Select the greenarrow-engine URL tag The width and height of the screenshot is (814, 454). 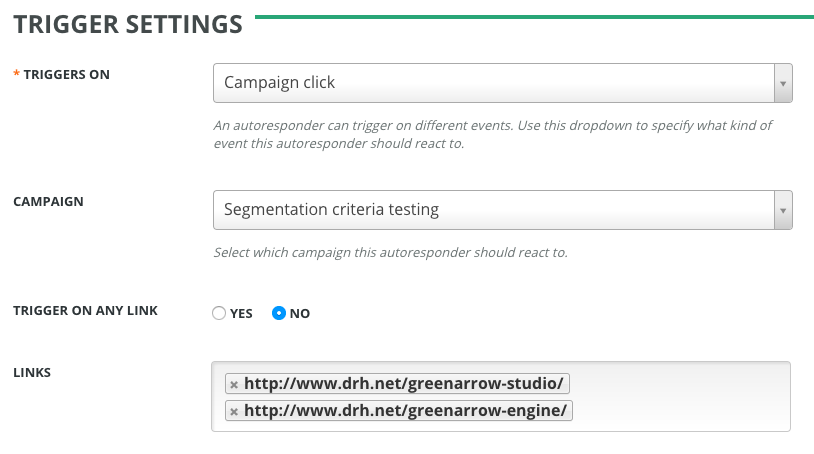click(406, 411)
